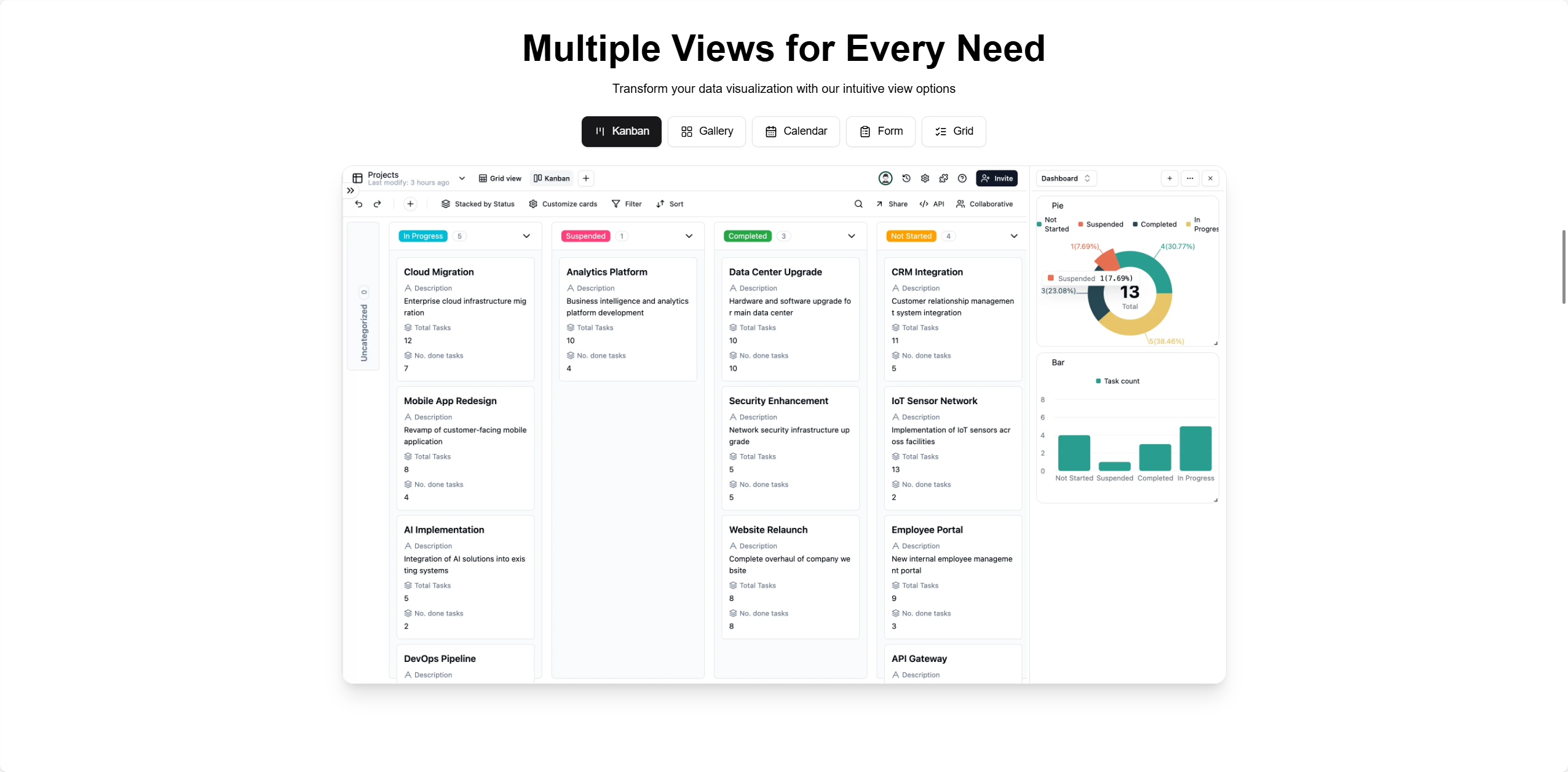Switch to the Calendar view tab
Screen dimensions: 1568x772
click(x=796, y=131)
